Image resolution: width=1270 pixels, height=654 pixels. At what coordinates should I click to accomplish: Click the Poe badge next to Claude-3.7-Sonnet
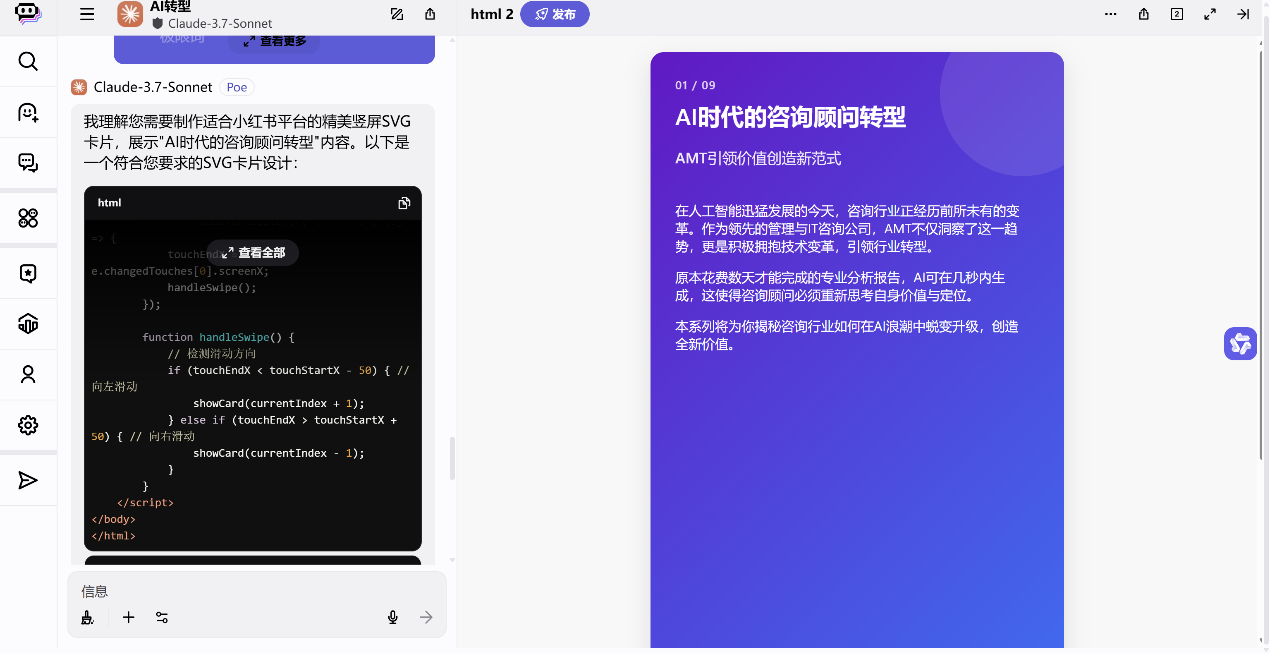[x=236, y=87]
